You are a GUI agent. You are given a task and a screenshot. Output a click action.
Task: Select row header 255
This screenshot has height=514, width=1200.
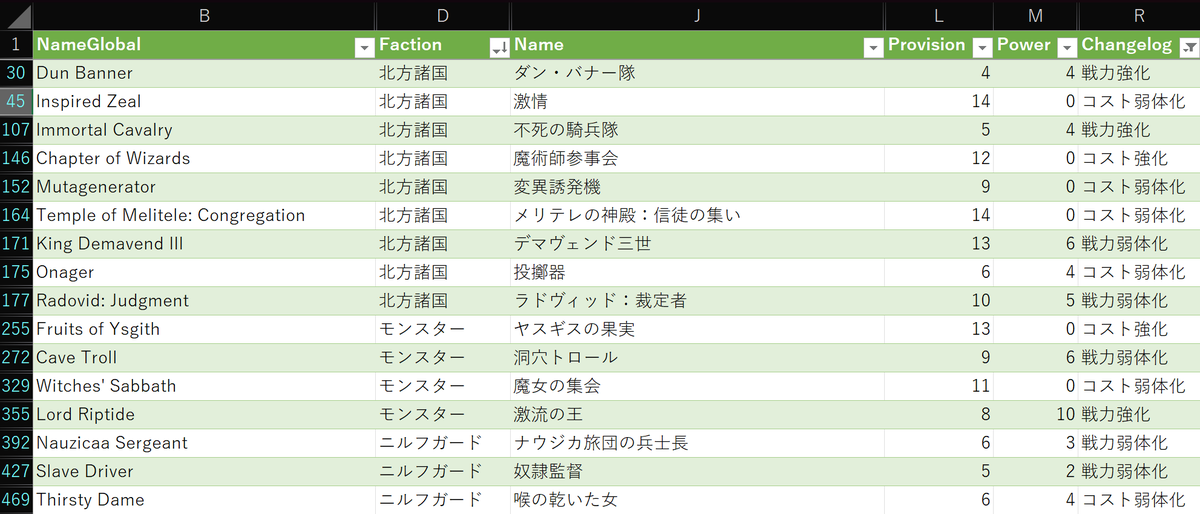pyautogui.click(x=16, y=329)
